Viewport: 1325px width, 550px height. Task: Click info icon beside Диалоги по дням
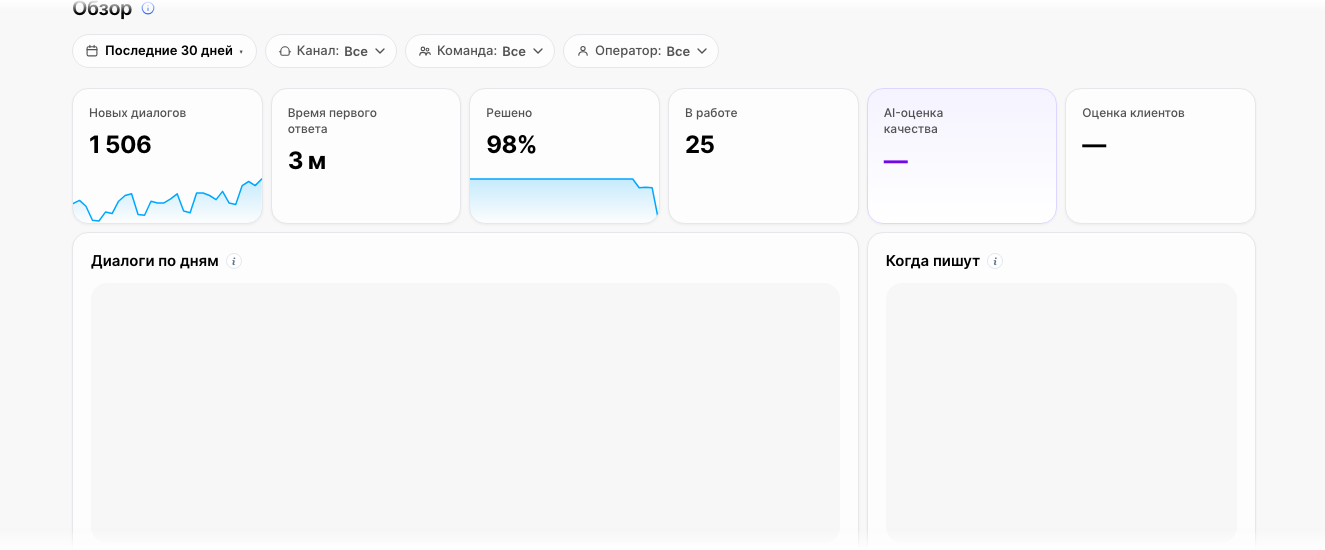(234, 261)
